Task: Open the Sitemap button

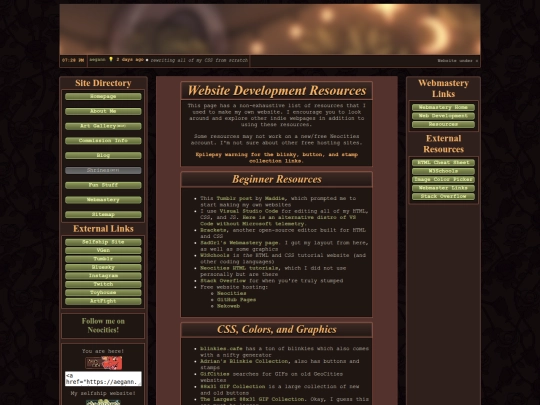Action: pyautogui.click(x=103, y=214)
